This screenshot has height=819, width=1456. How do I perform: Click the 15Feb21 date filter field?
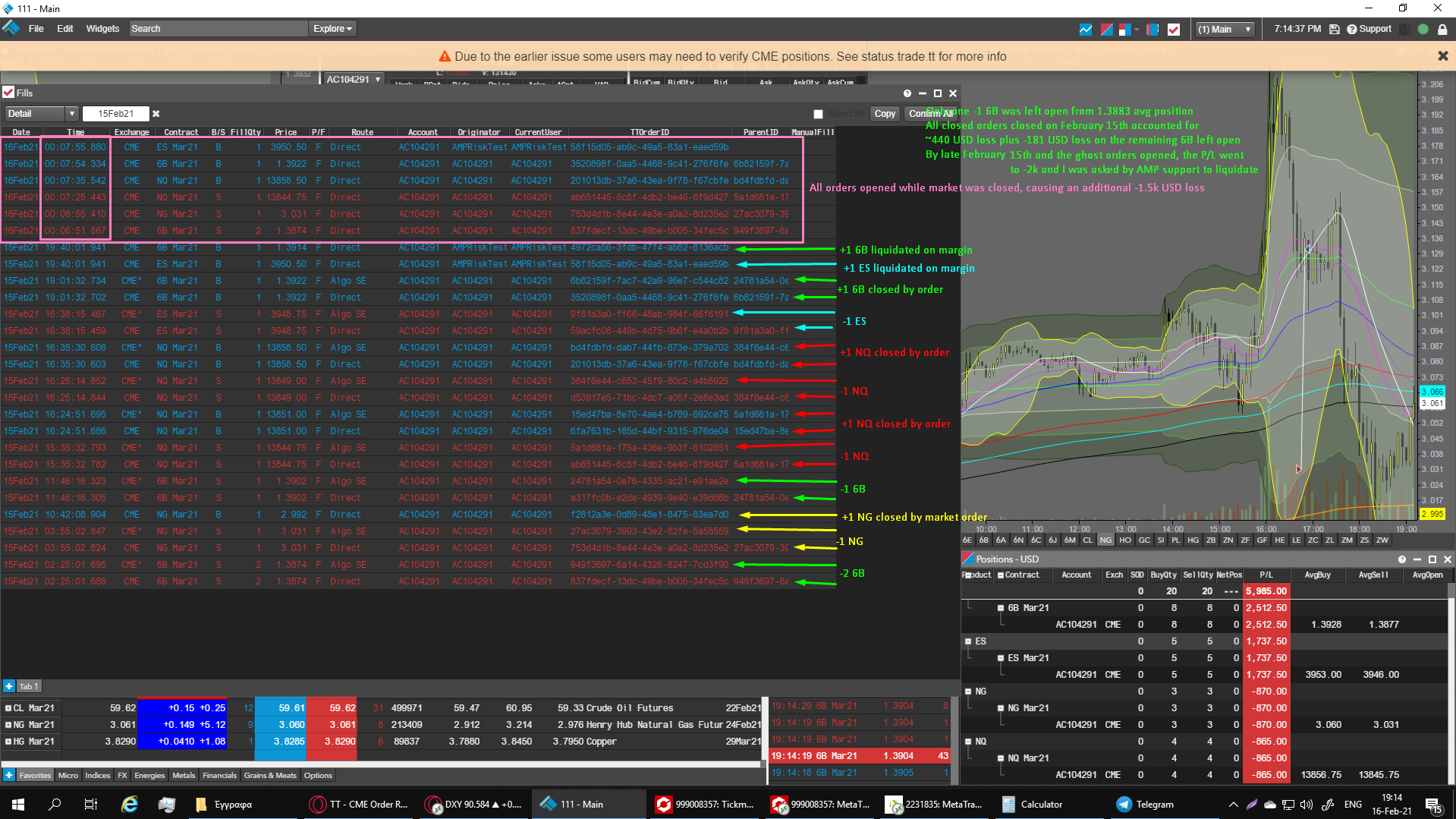pos(115,114)
